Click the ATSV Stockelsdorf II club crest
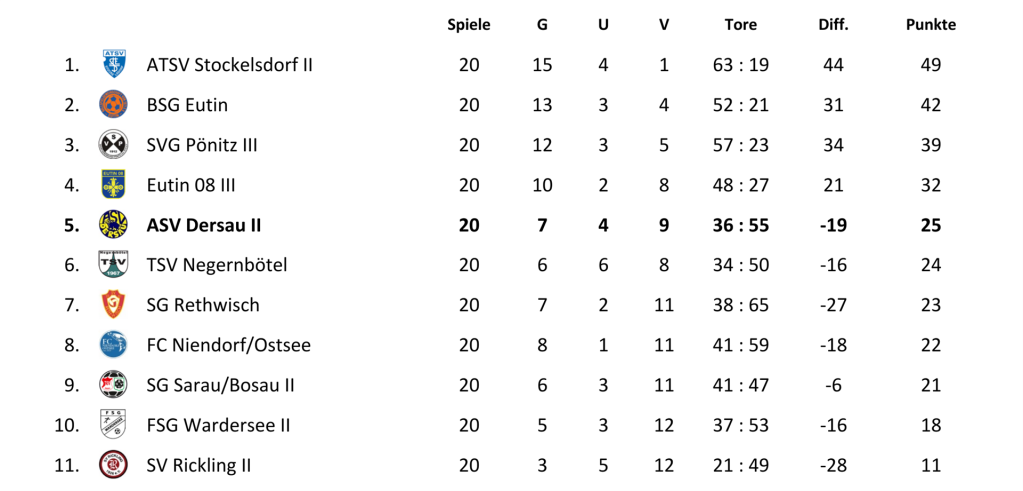 pyautogui.click(x=113, y=65)
